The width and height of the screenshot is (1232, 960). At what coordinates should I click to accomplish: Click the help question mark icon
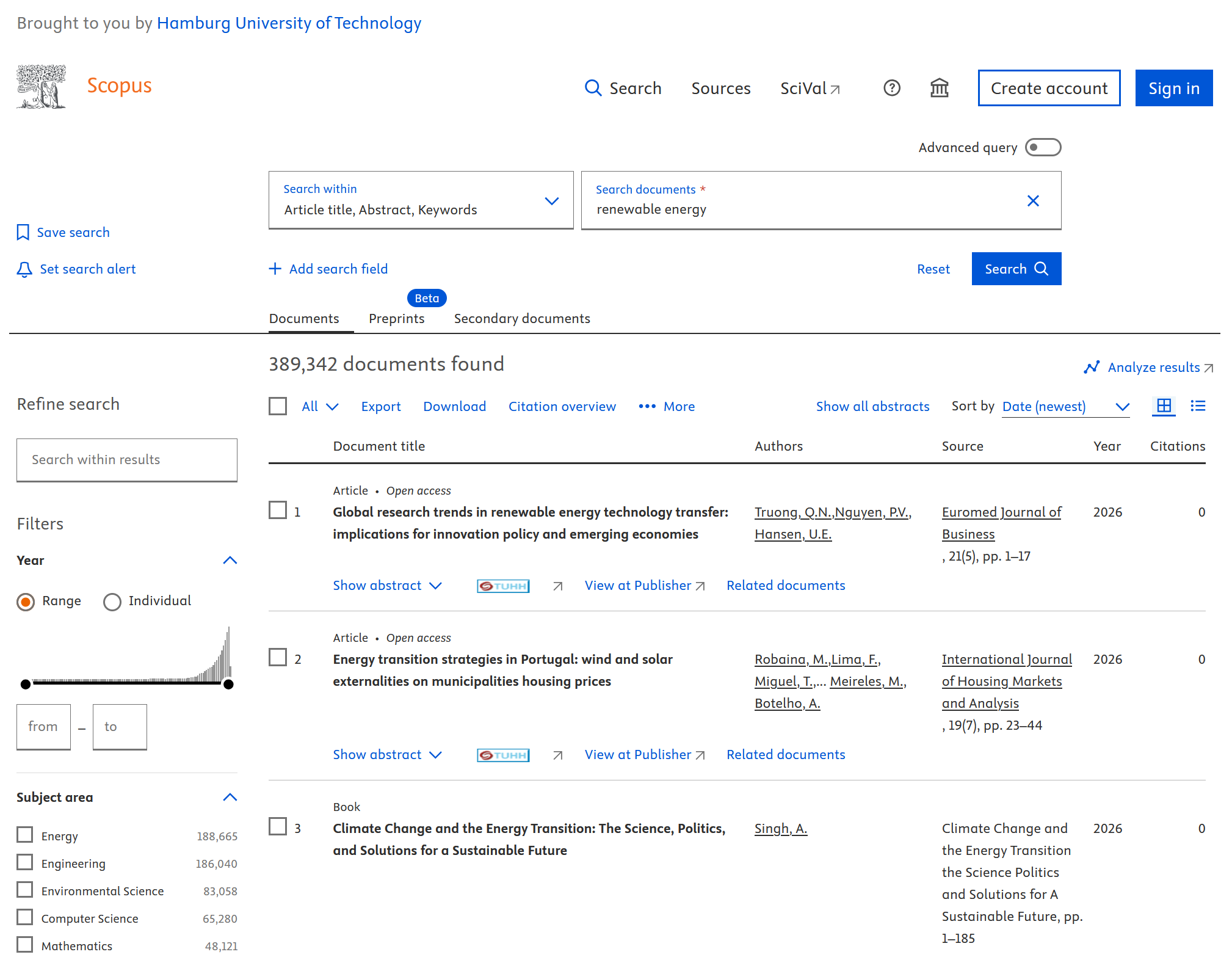click(891, 88)
